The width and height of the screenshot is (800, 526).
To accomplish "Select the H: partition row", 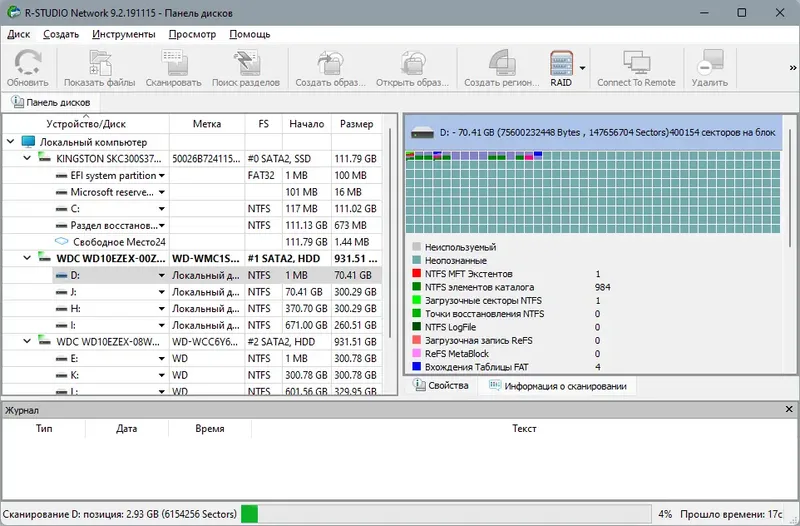I will click(192, 309).
